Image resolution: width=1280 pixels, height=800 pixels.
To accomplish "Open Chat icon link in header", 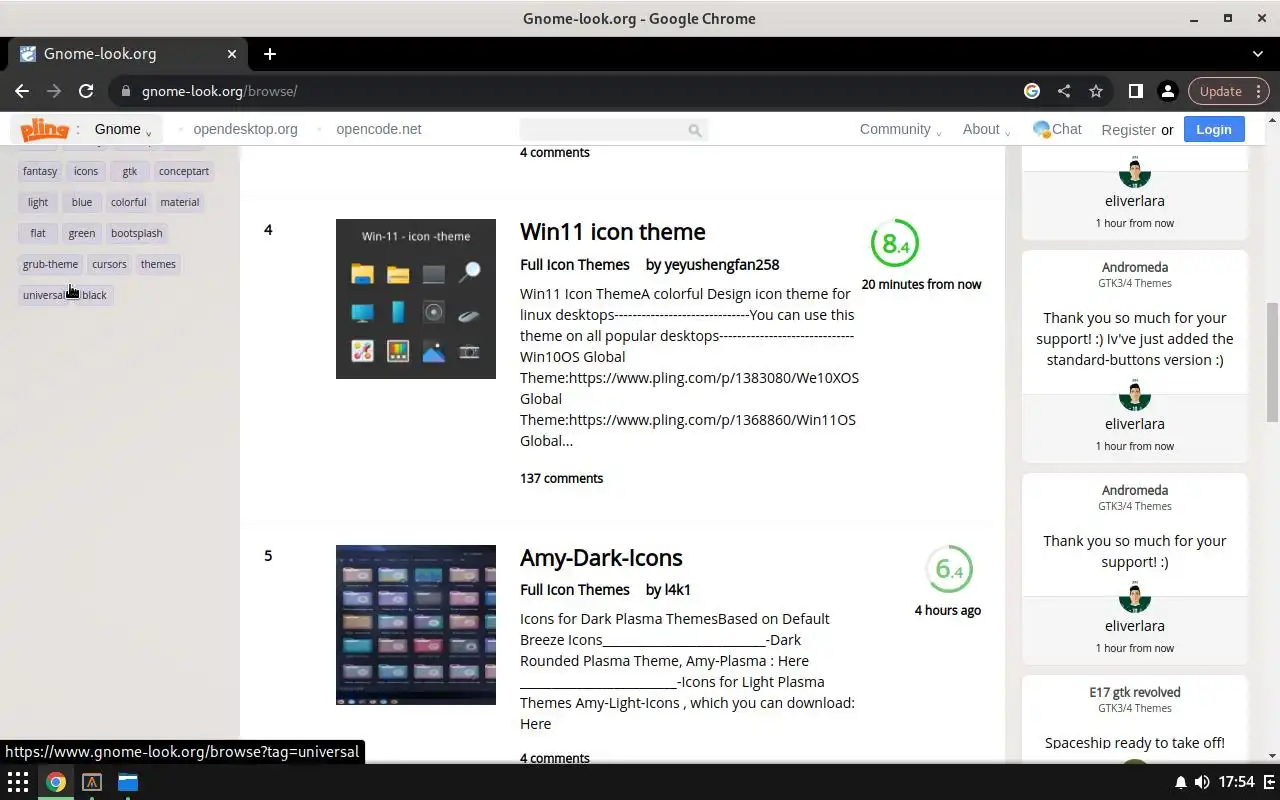I will point(1057,129).
